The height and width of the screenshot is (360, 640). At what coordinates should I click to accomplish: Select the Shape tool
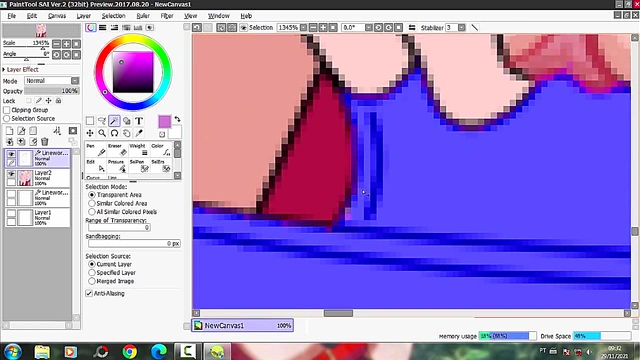[127, 121]
